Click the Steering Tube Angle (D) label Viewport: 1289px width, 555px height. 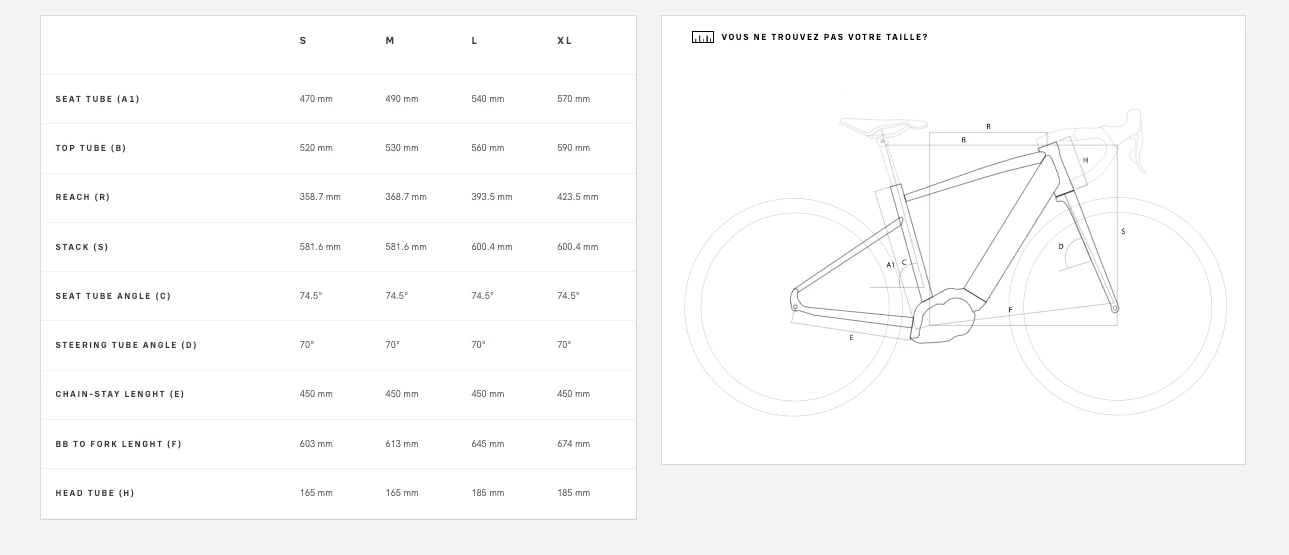pyautogui.click(x=126, y=345)
